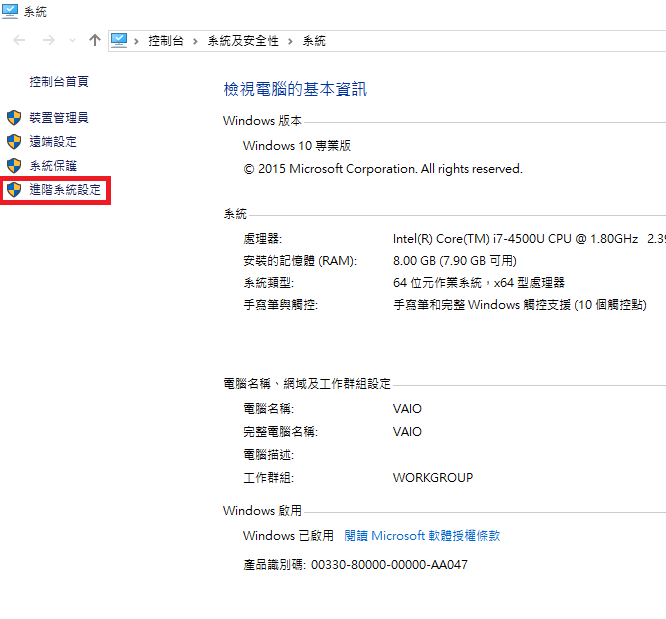Select 控制台 in the breadcrumb path
The width and height of the screenshot is (666, 619).
166,41
